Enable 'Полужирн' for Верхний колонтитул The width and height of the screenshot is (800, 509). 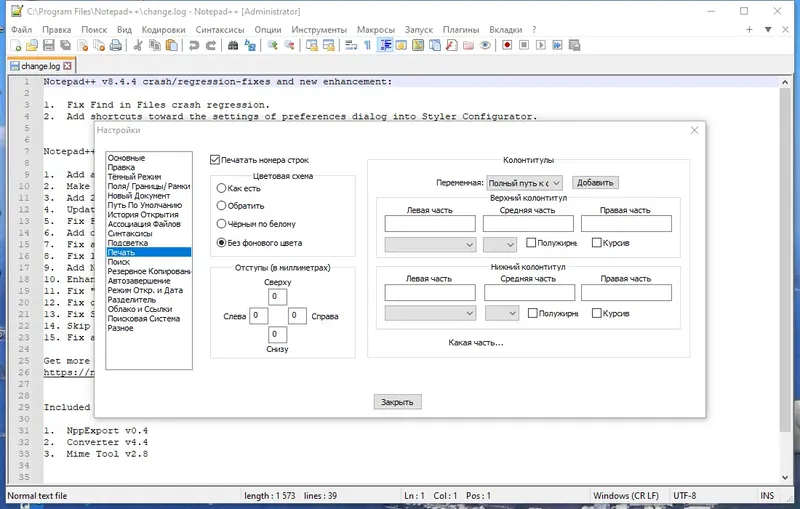[531, 242]
